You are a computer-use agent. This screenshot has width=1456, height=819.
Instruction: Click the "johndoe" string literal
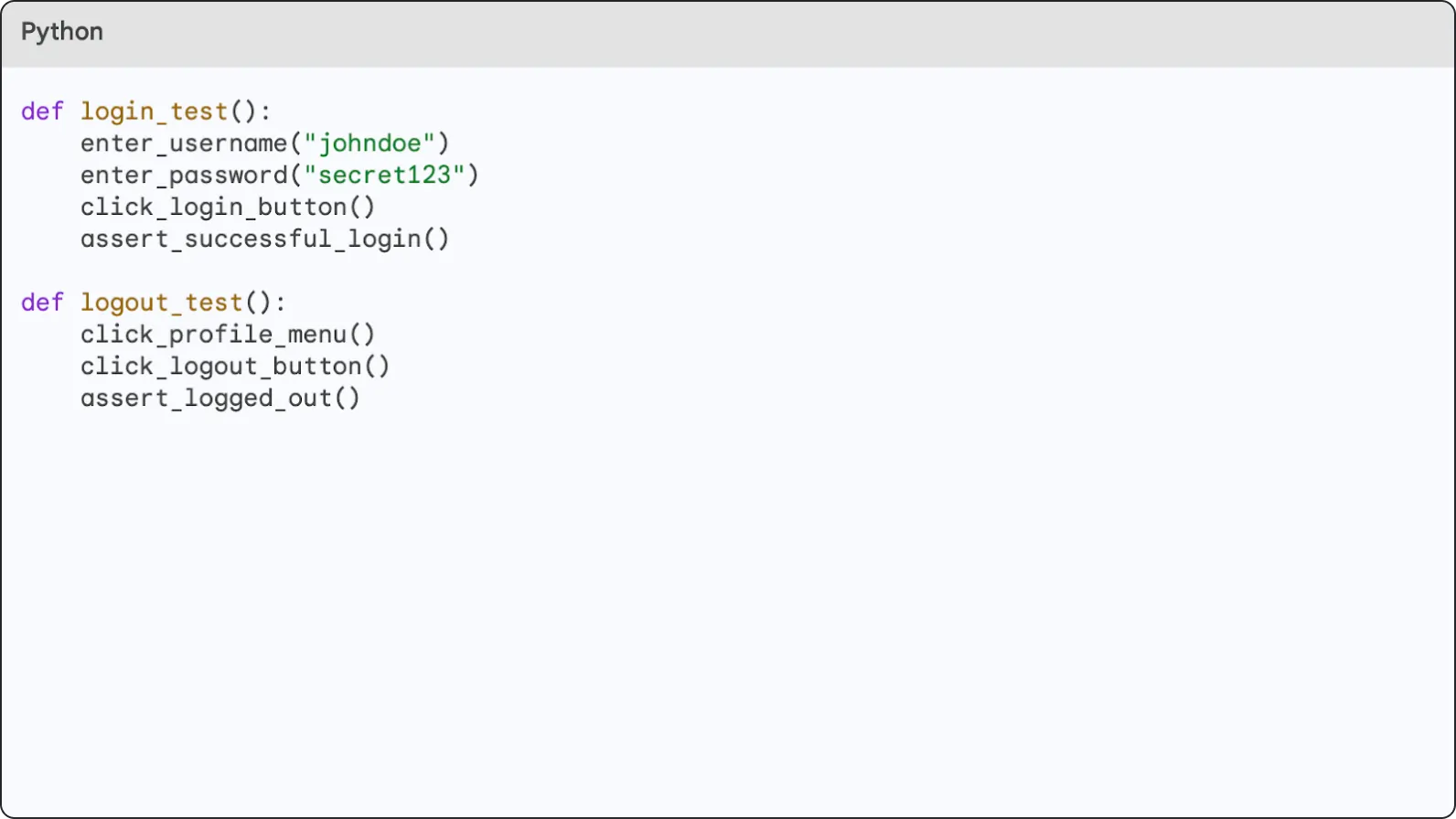tap(369, 144)
